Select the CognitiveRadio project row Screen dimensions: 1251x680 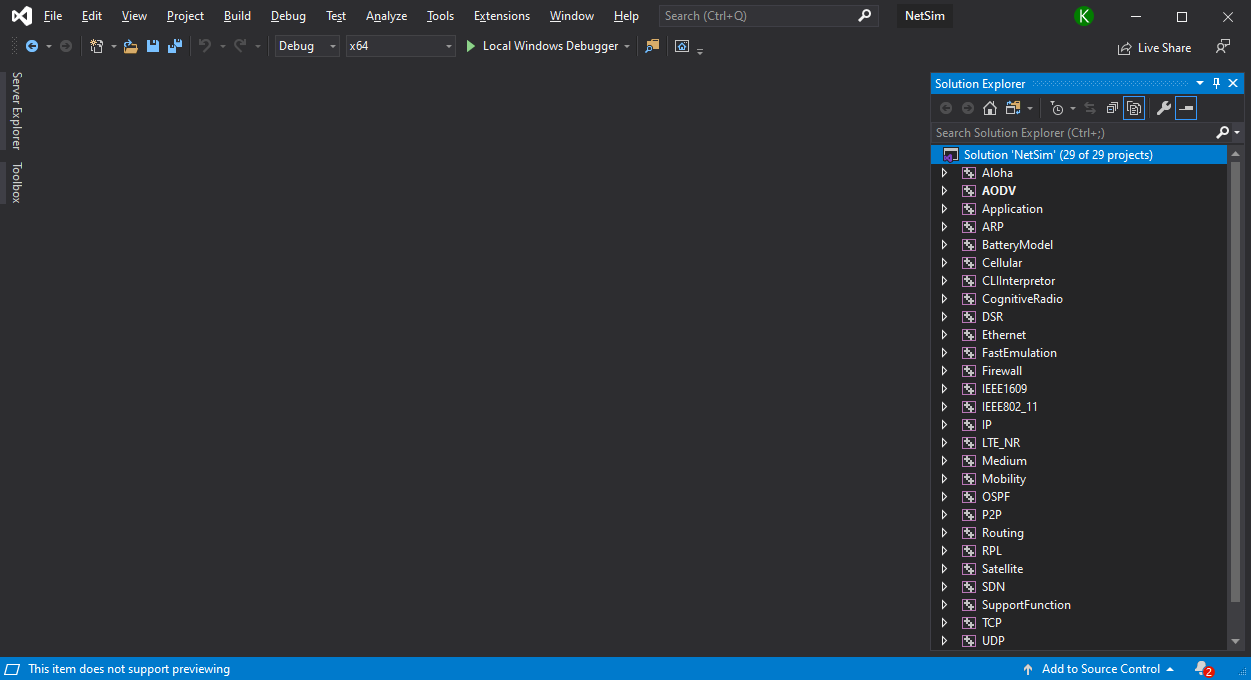point(1079,299)
